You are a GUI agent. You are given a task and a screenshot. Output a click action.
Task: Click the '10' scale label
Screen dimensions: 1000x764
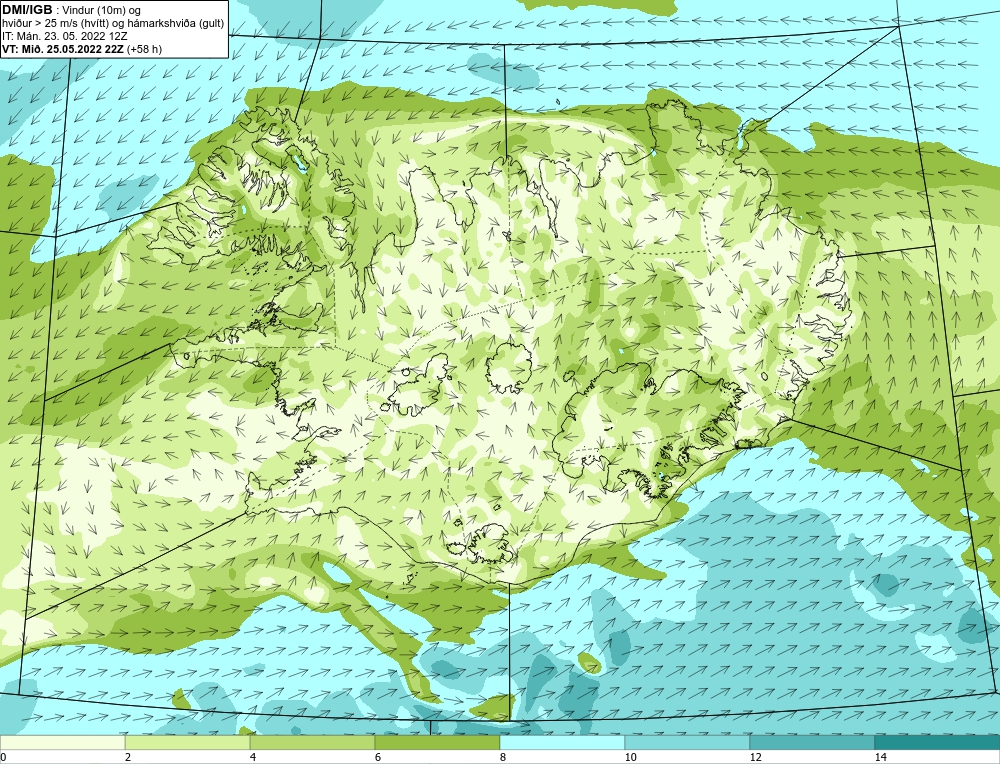pyautogui.click(x=631, y=757)
